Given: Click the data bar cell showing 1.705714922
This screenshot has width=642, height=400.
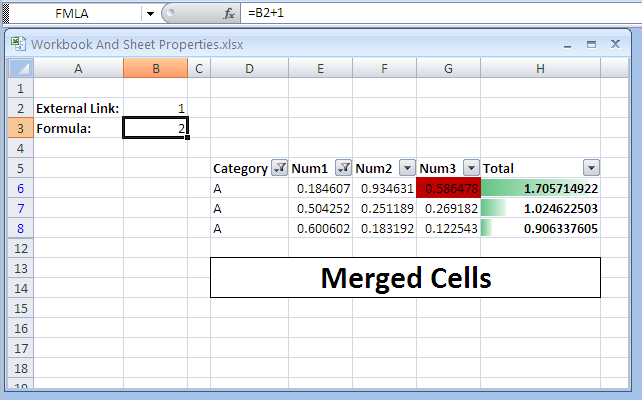Looking at the screenshot, I should click(540, 188).
